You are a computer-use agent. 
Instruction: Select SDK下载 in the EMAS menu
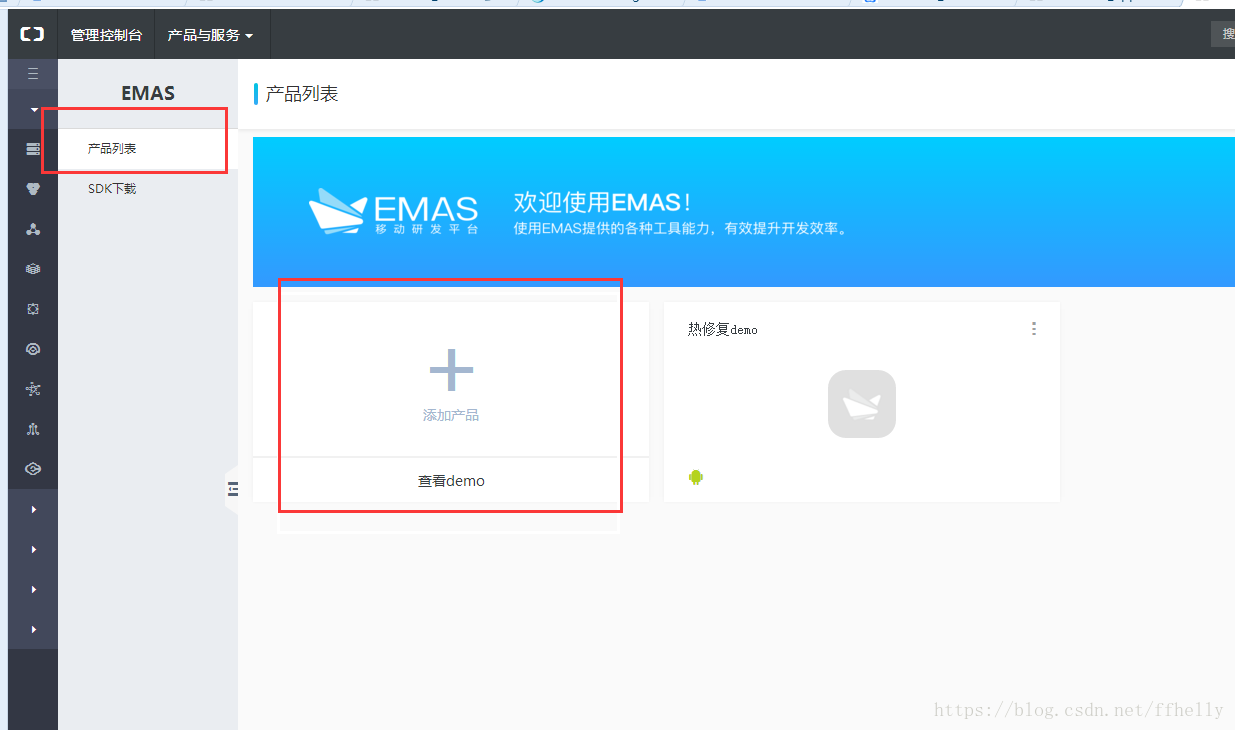(112, 188)
